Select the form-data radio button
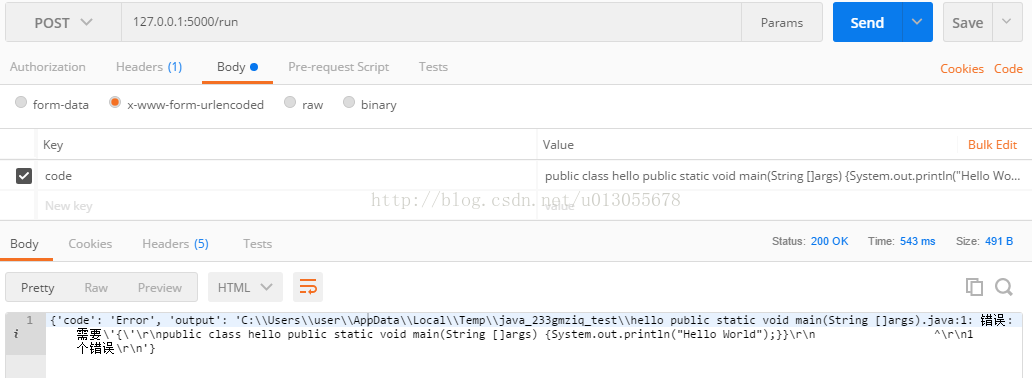 coord(21,102)
